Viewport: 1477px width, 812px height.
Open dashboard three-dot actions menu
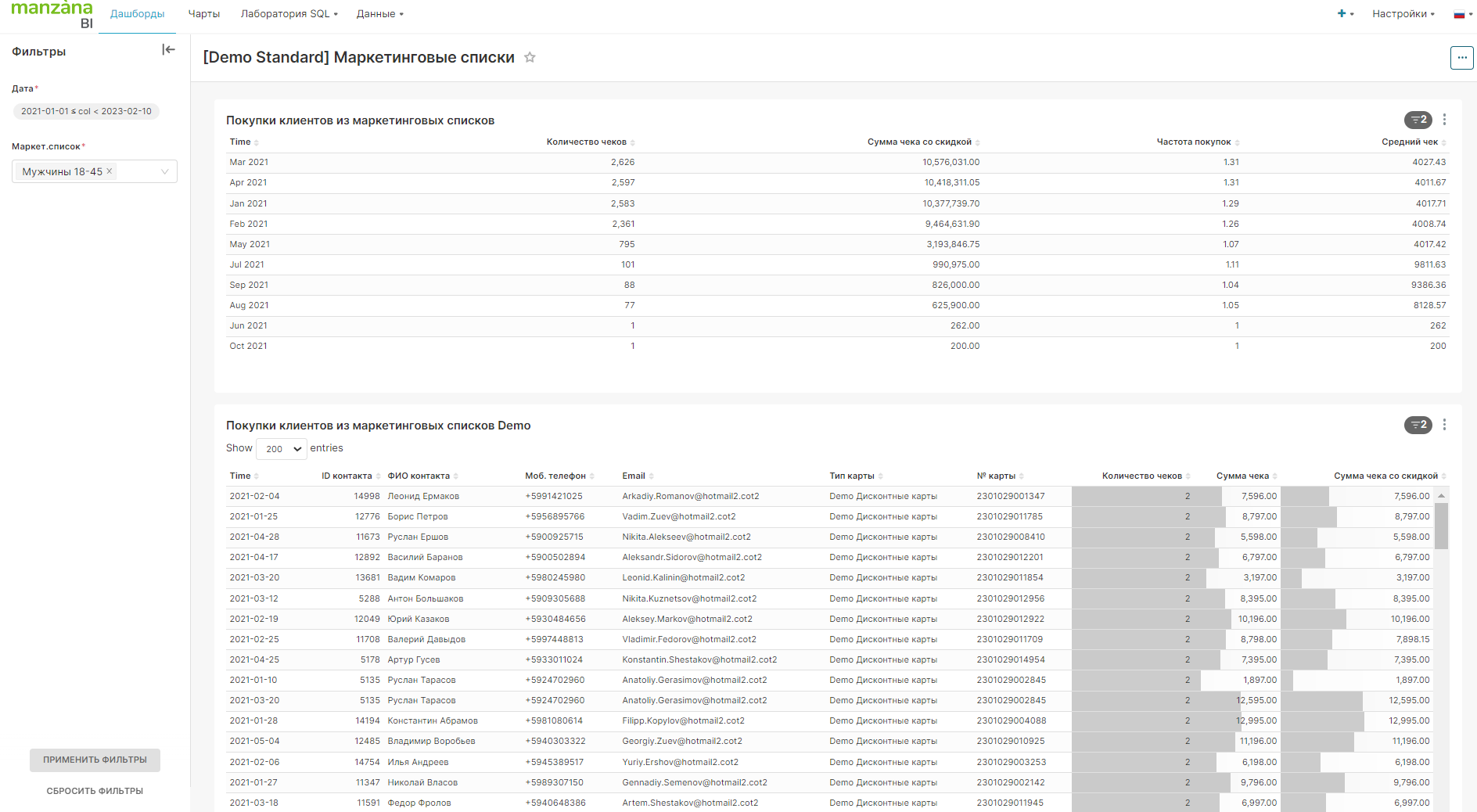[x=1461, y=57]
